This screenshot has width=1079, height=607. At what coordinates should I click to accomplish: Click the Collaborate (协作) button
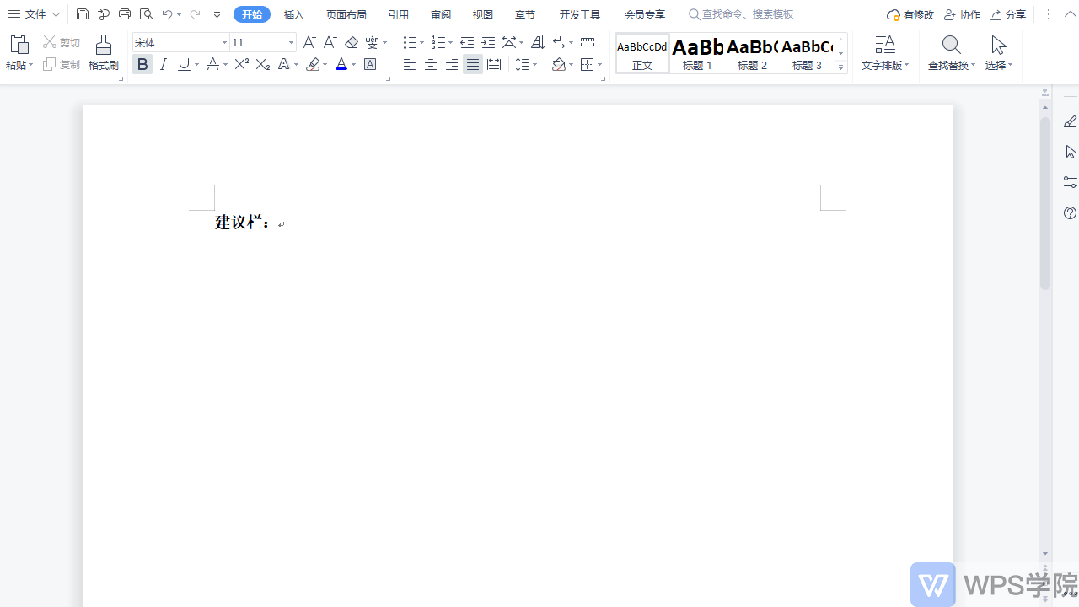point(962,14)
